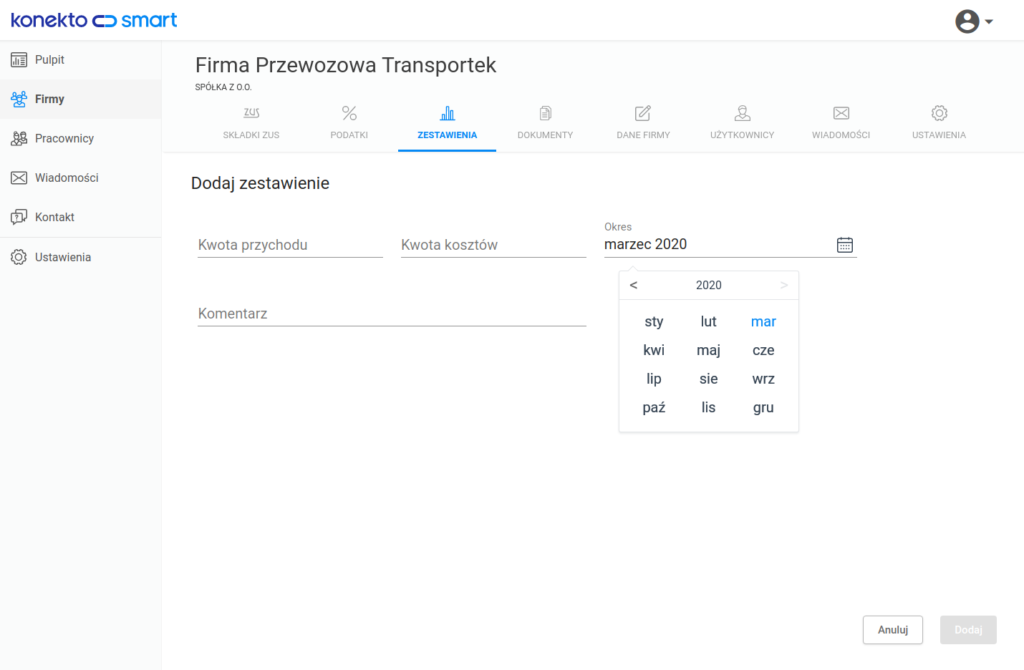Go to previous year in month picker
This screenshot has height=670, width=1024.
click(x=633, y=285)
